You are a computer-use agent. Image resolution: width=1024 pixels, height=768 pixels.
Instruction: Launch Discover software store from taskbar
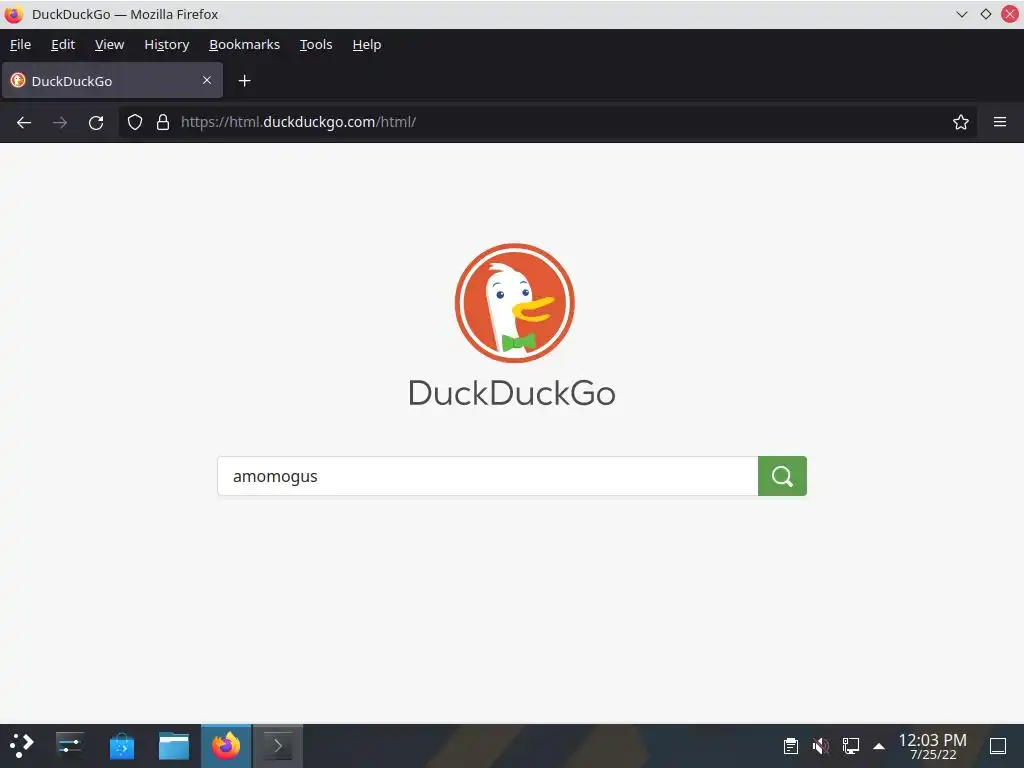pos(121,746)
